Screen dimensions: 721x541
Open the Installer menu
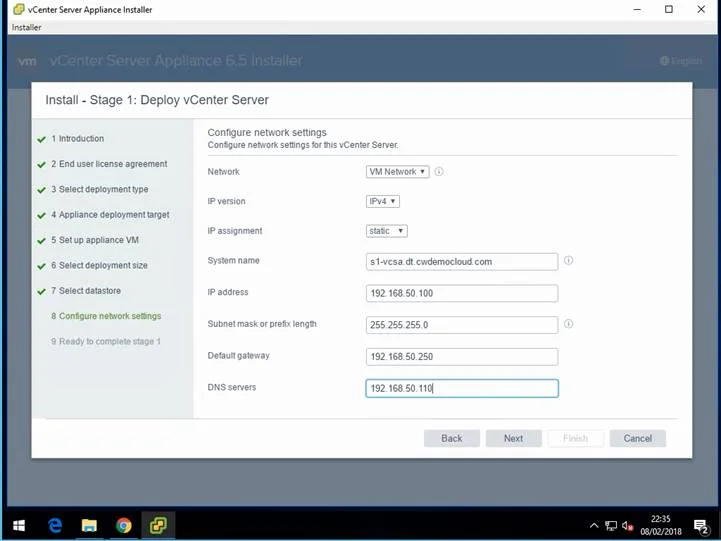tap(26, 28)
